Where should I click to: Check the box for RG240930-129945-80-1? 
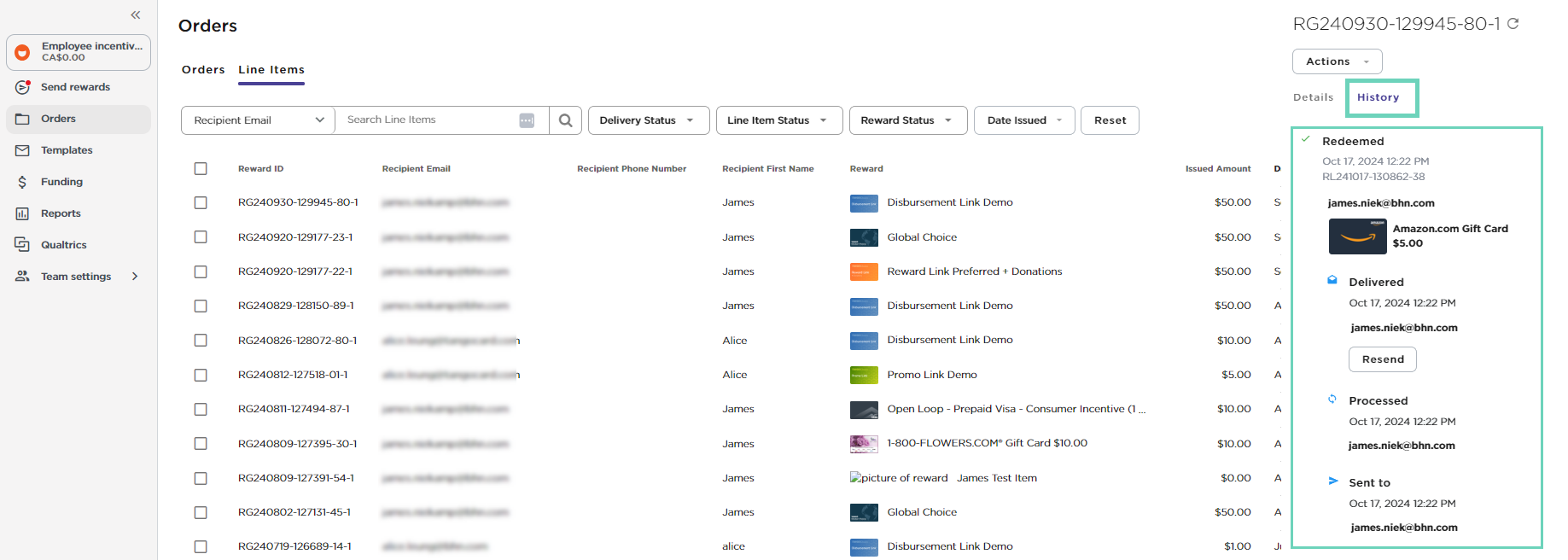pos(201,203)
